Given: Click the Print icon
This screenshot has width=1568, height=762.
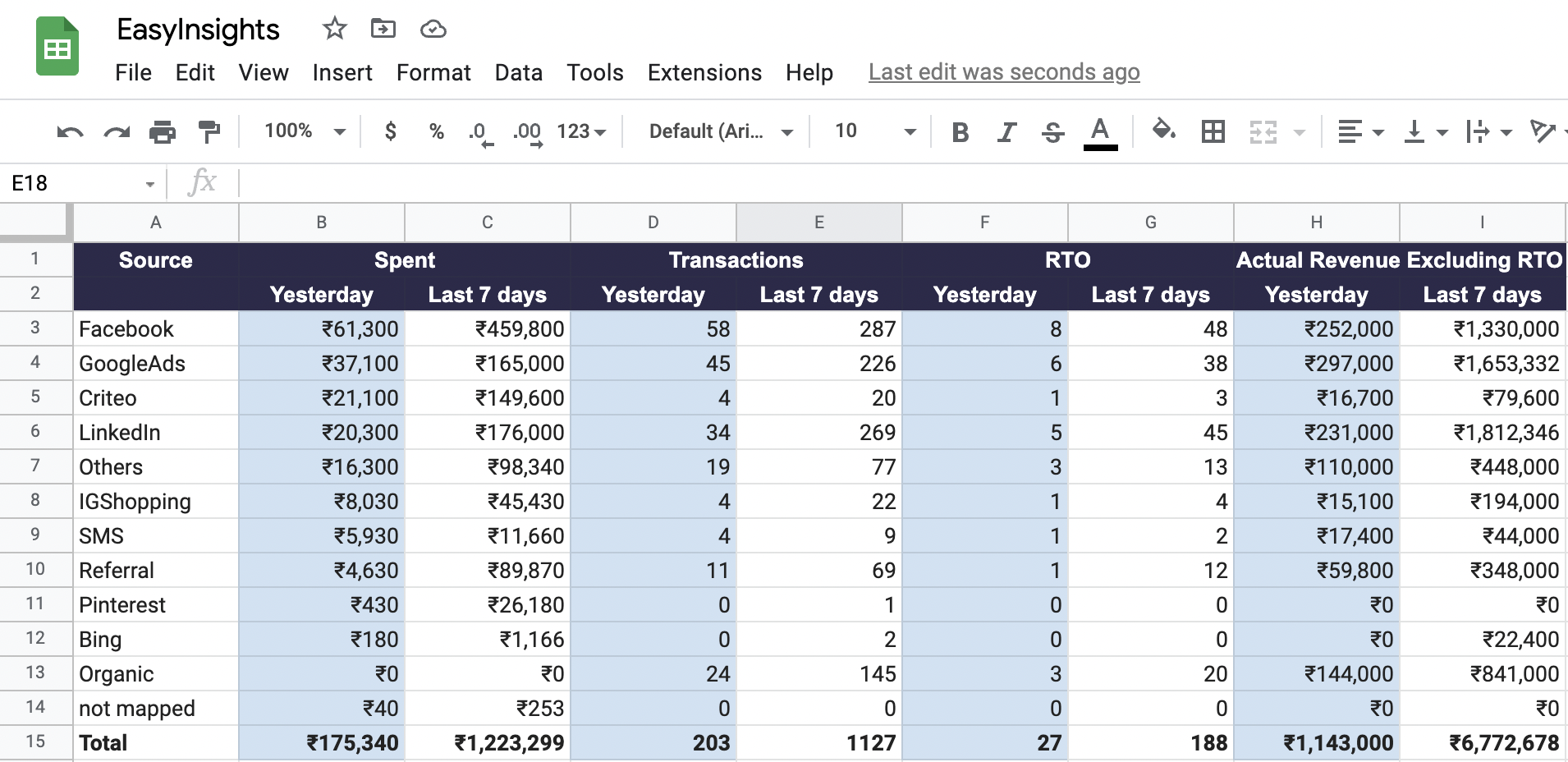Looking at the screenshot, I should pyautogui.click(x=163, y=131).
